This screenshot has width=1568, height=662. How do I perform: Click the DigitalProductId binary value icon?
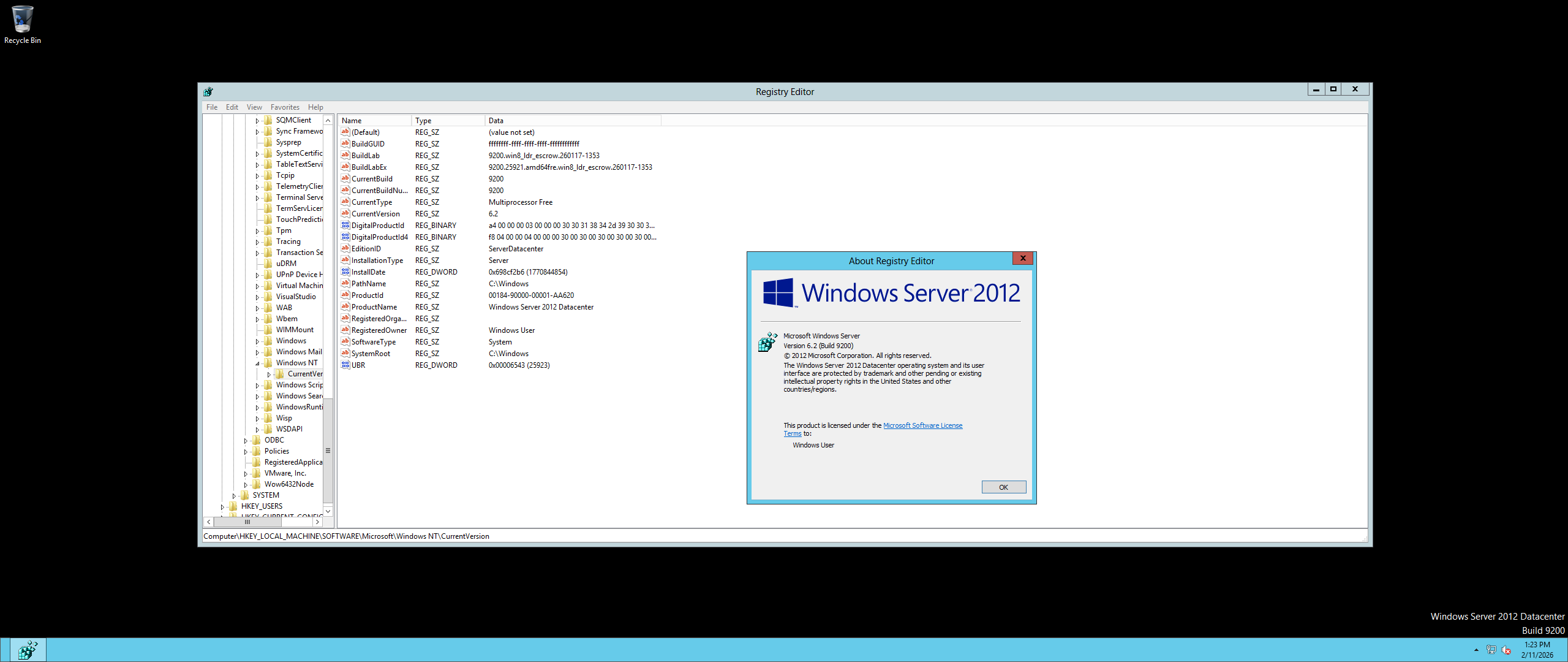tap(345, 226)
